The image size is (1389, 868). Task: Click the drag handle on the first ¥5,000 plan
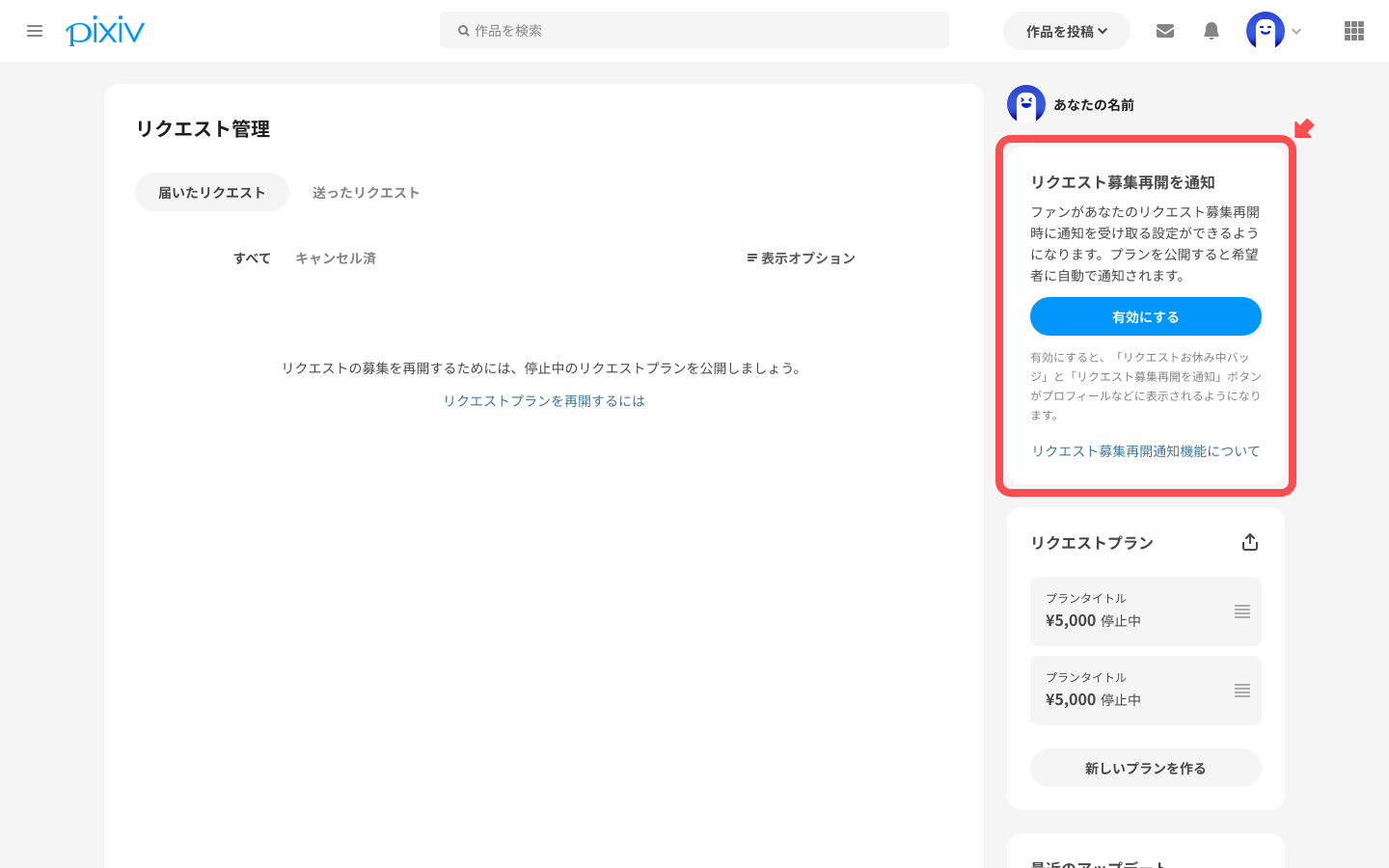(1242, 610)
